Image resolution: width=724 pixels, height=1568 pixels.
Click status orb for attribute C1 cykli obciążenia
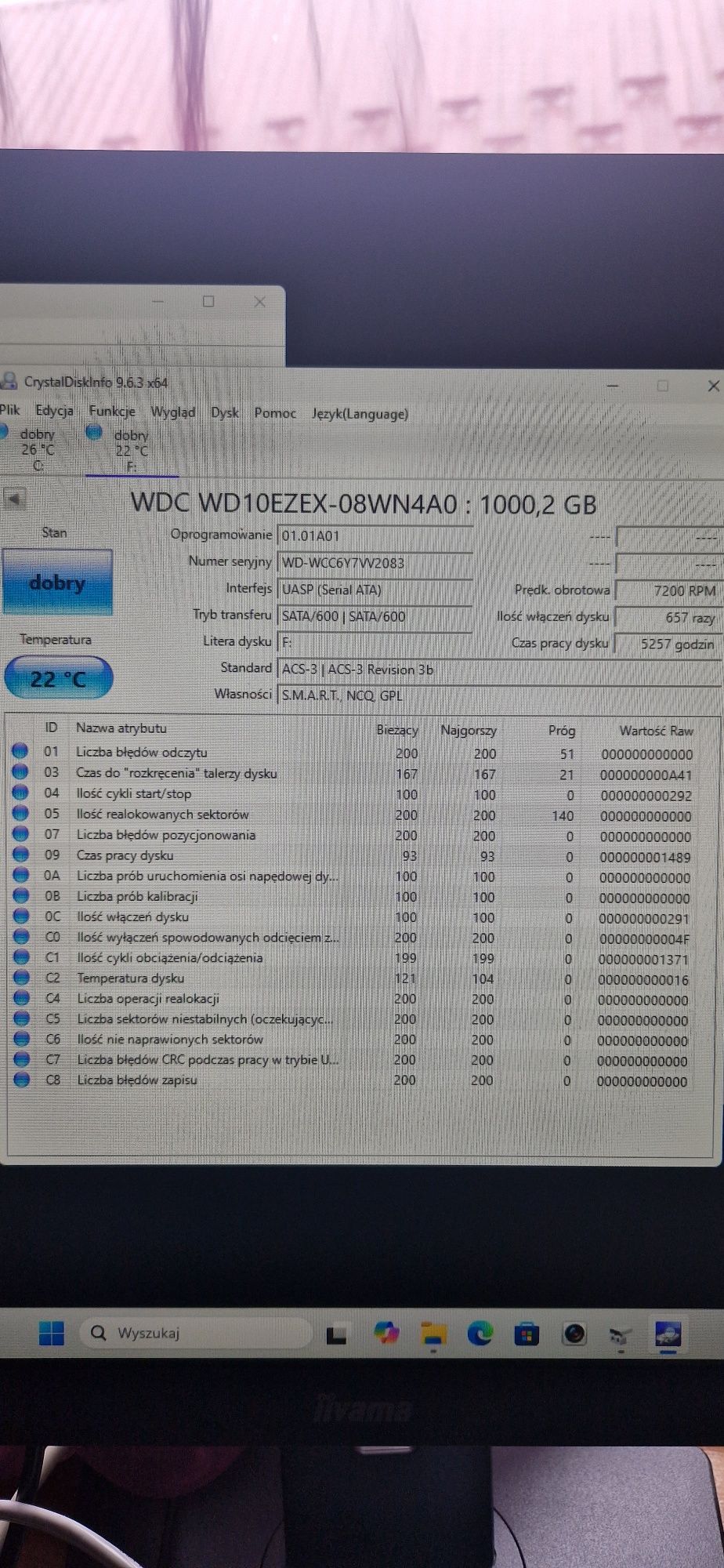[x=21, y=957]
